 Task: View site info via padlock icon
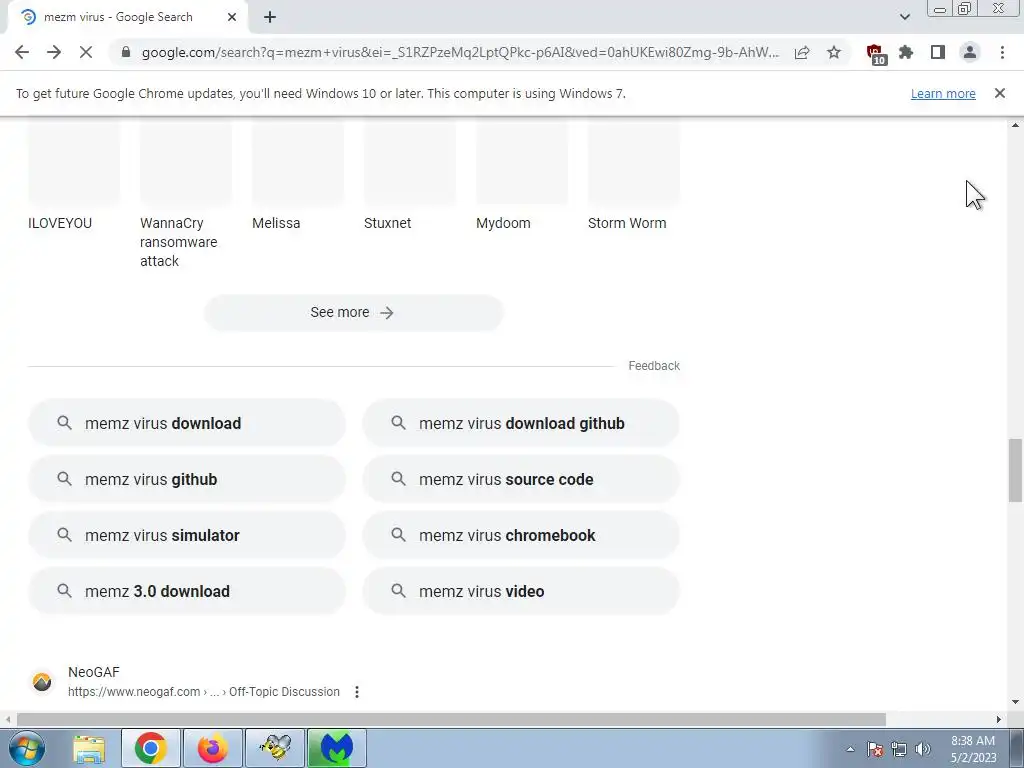click(x=126, y=52)
